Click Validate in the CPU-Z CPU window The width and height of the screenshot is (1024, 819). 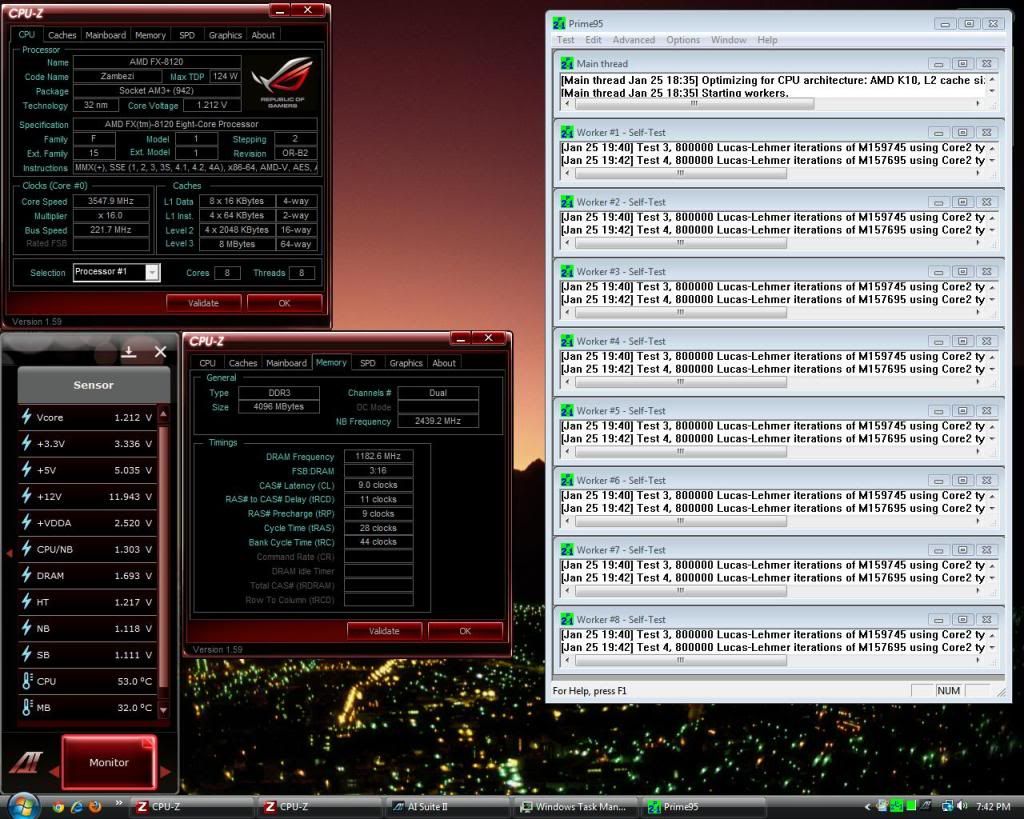click(x=203, y=302)
